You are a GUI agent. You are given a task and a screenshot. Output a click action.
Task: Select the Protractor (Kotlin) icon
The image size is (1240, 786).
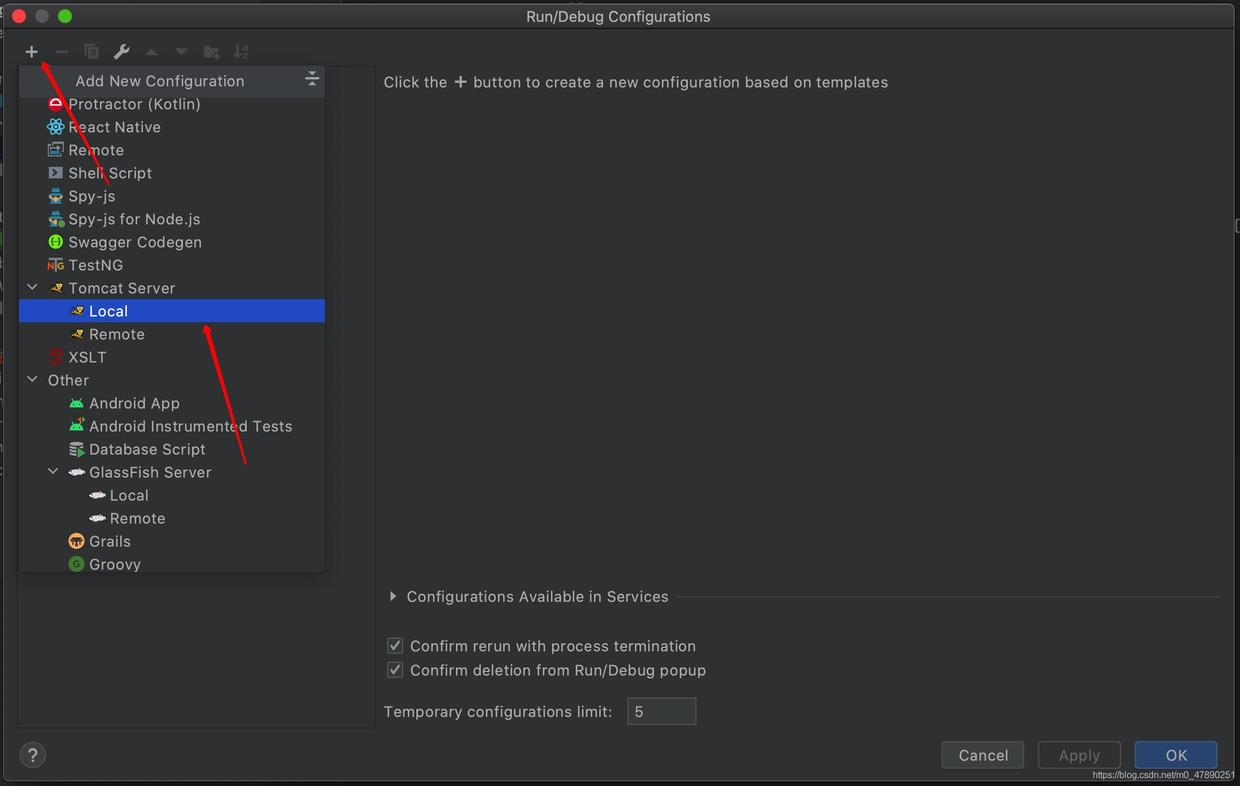point(55,104)
